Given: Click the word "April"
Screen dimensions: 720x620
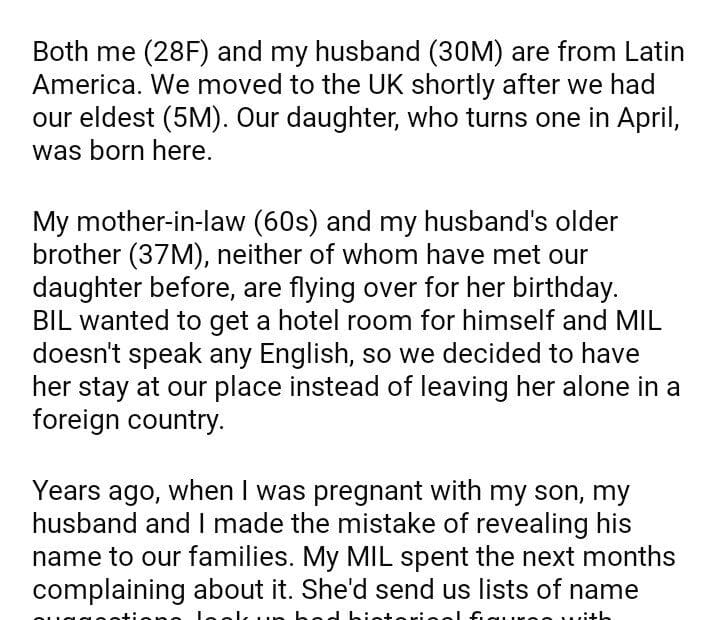Looking at the screenshot, I should point(646,119).
